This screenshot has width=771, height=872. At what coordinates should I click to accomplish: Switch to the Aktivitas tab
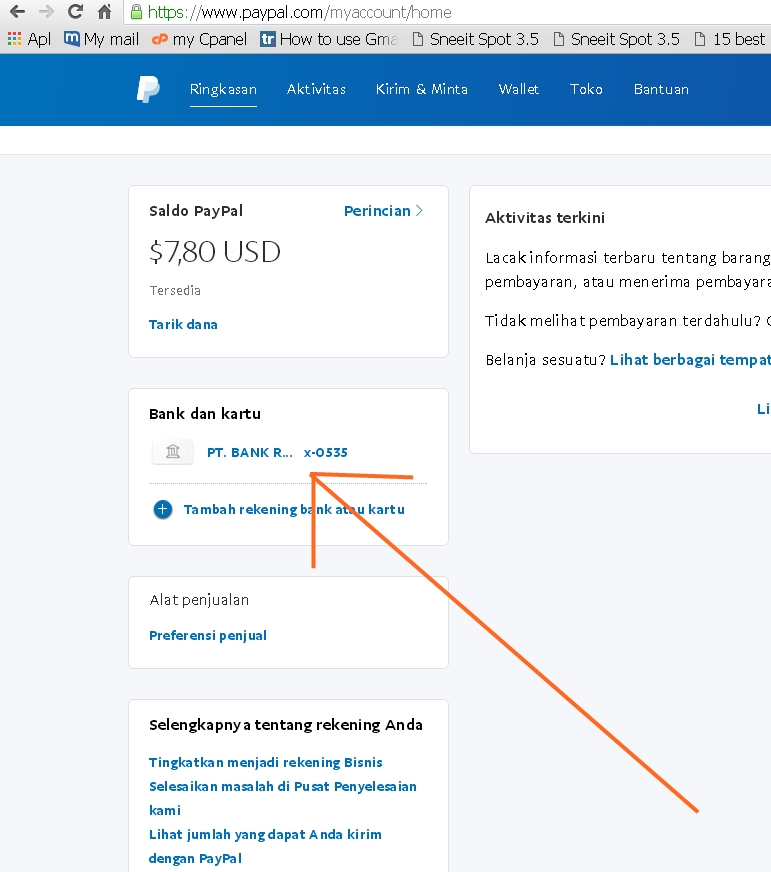(x=316, y=89)
